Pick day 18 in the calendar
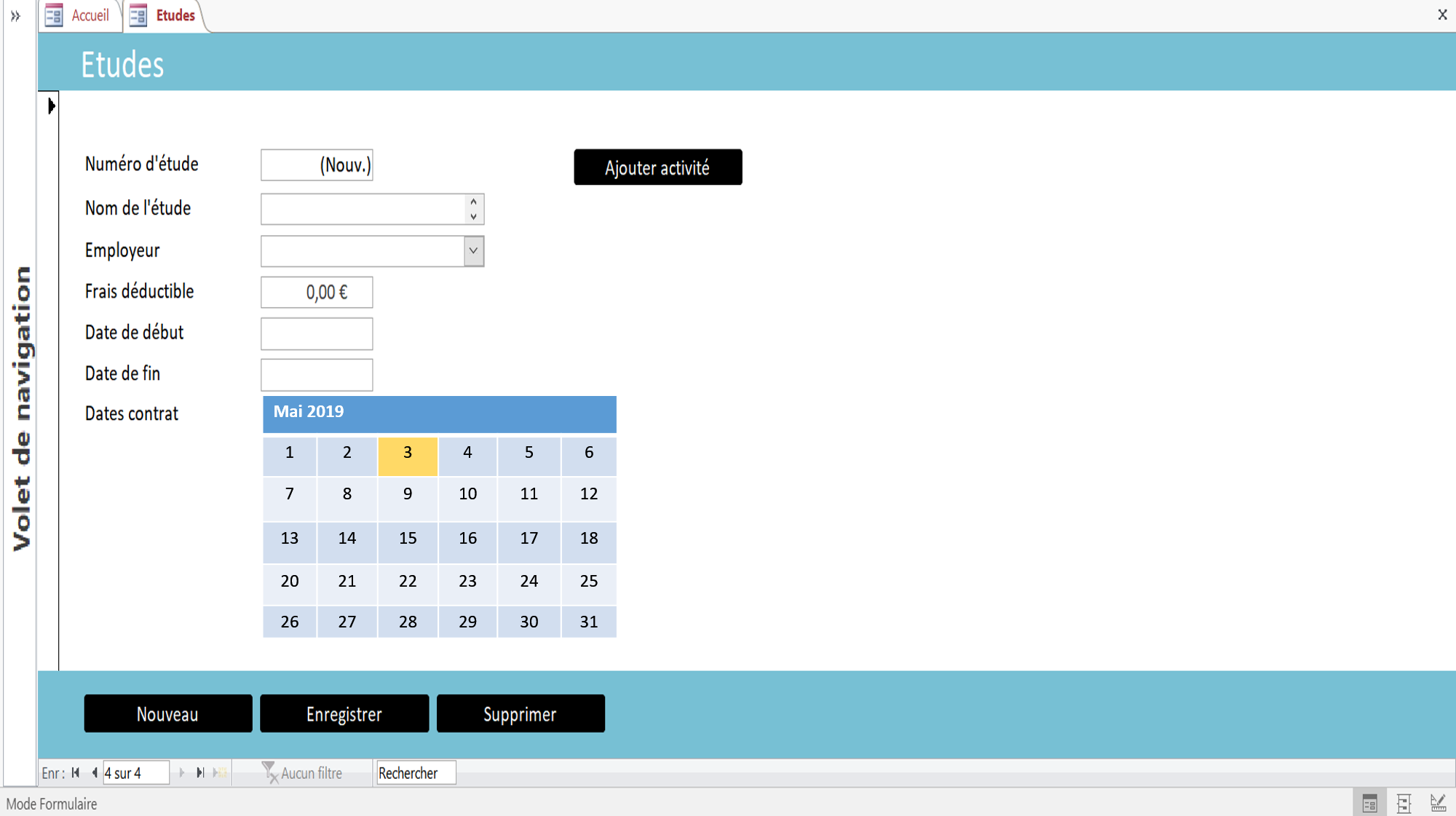 coord(589,542)
